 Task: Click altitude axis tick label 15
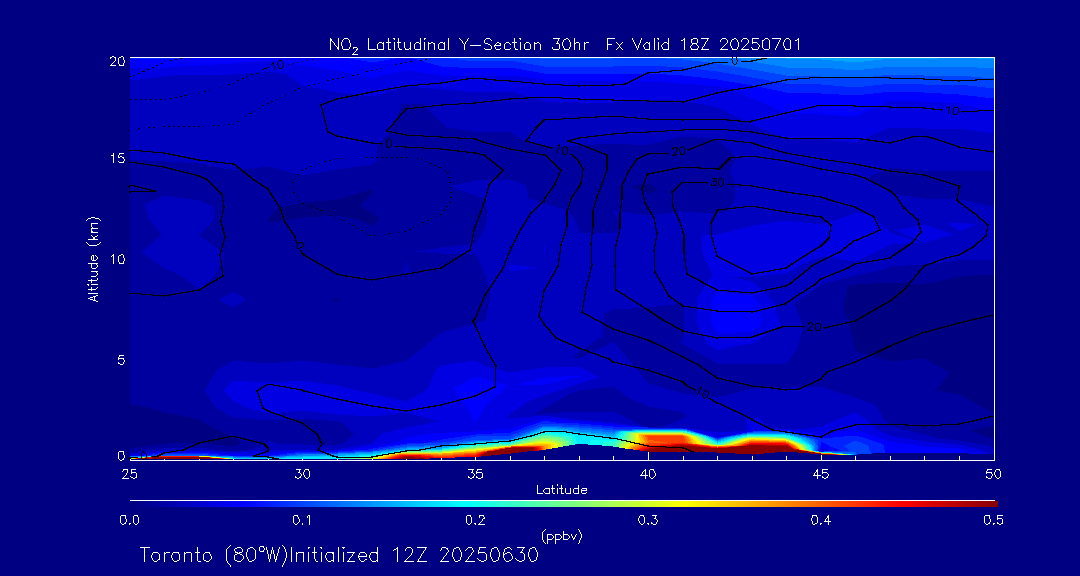tap(116, 158)
